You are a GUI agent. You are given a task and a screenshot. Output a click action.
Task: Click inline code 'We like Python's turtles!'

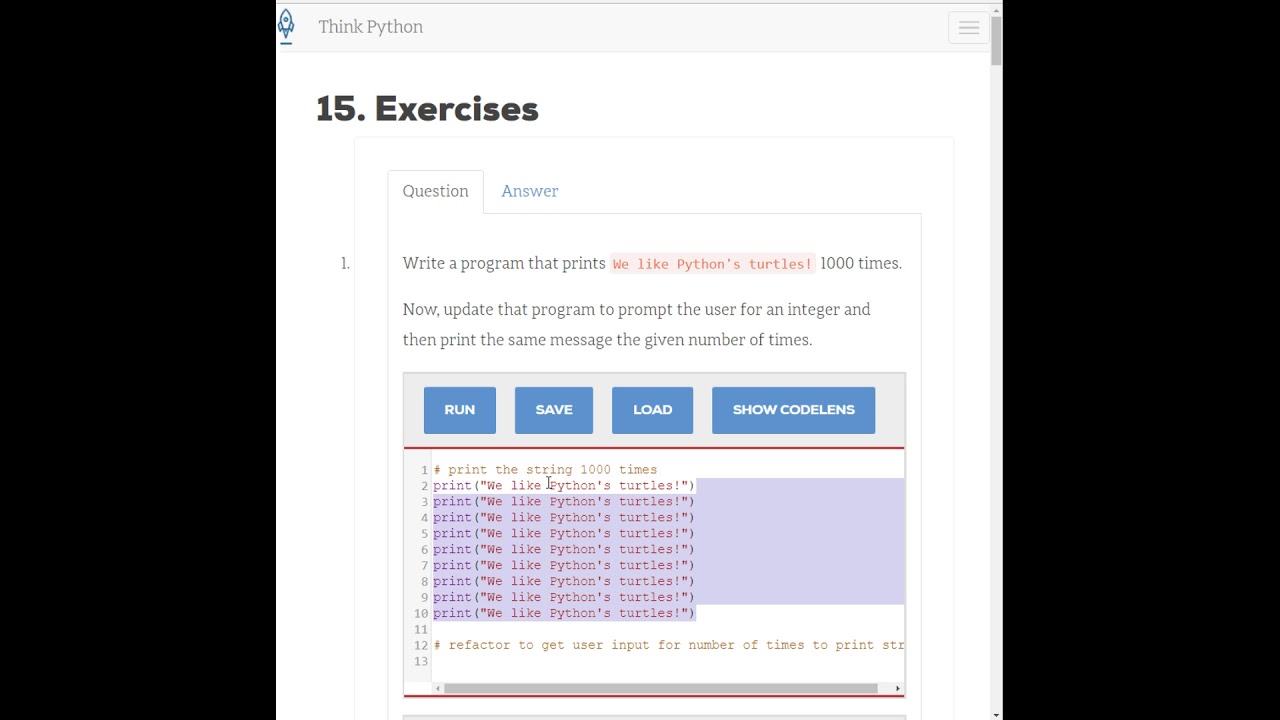point(712,264)
